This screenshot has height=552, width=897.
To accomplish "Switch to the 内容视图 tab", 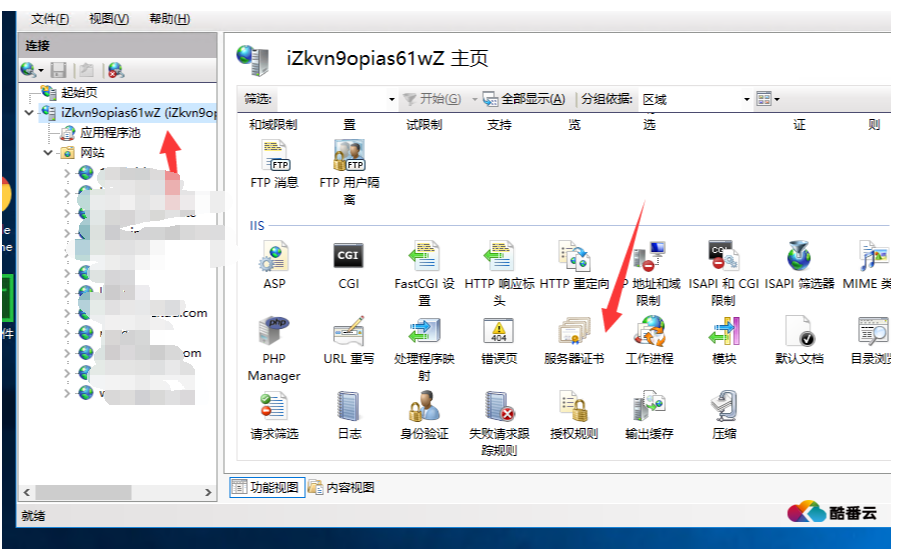I will pos(341,488).
